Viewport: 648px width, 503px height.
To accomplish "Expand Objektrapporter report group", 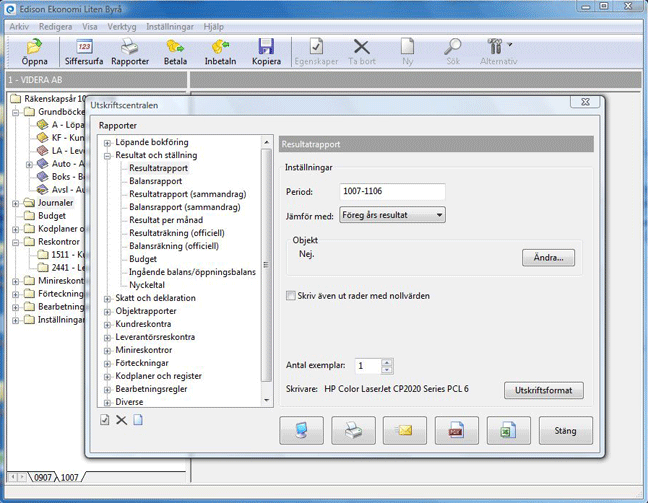I will point(107,312).
